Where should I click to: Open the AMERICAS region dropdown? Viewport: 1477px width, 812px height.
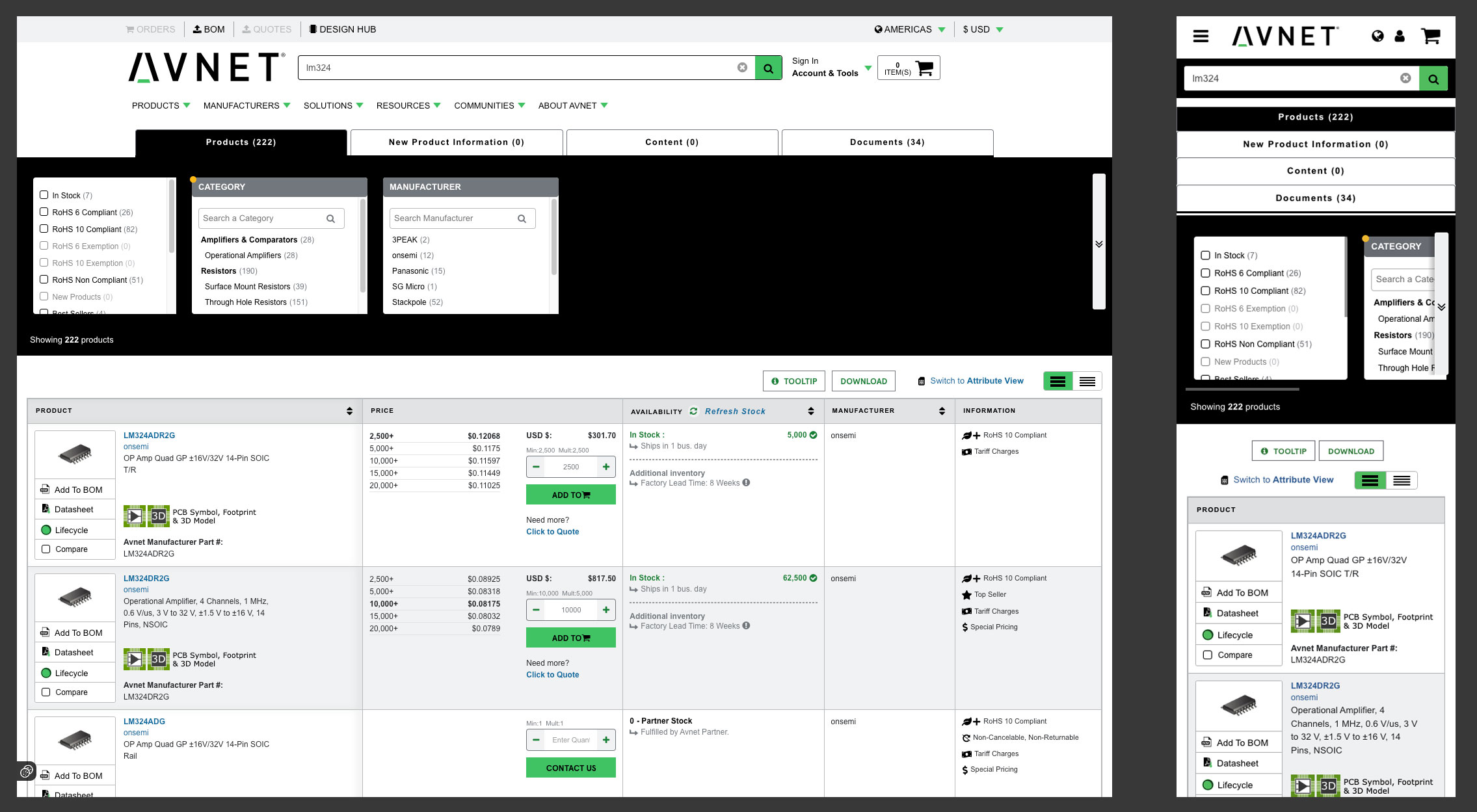tap(909, 29)
